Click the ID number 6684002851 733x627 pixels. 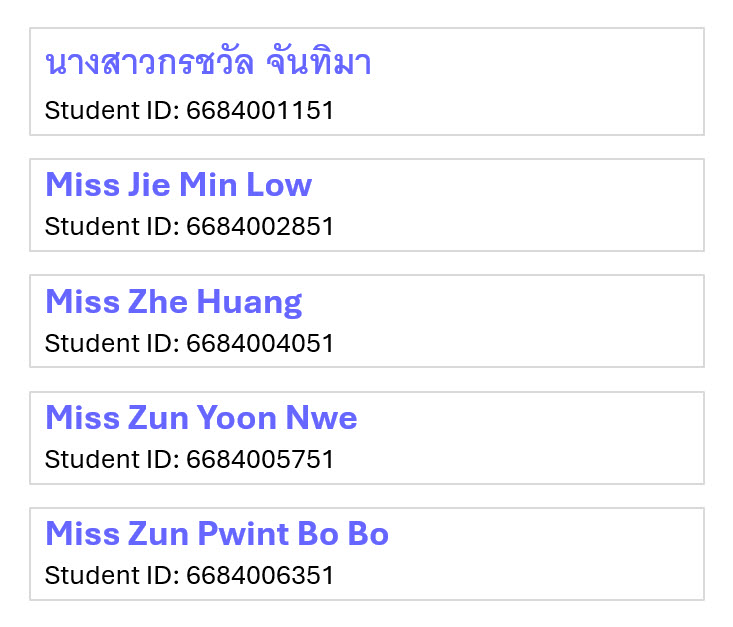click(x=260, y=226)
